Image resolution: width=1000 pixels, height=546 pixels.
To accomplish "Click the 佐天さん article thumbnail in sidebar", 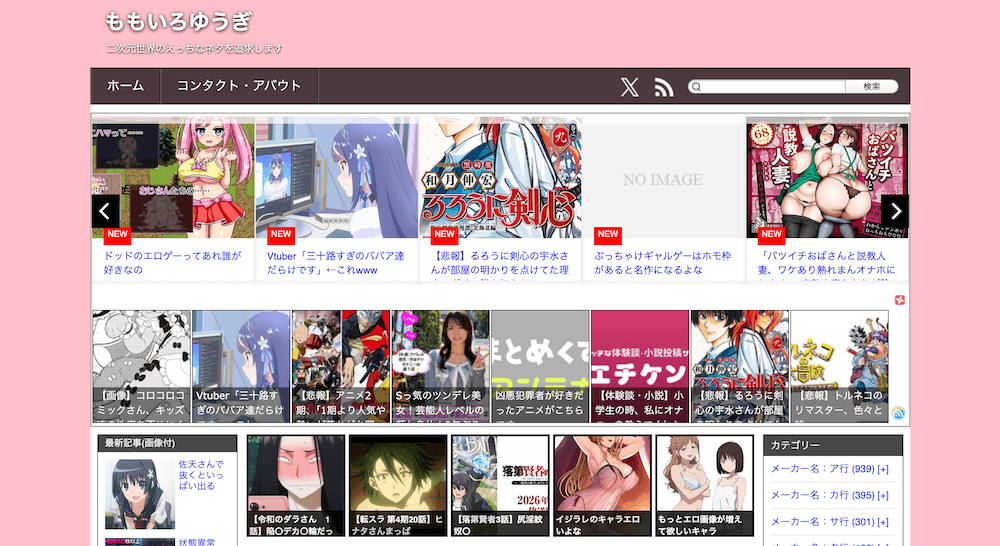I will 140,494.
